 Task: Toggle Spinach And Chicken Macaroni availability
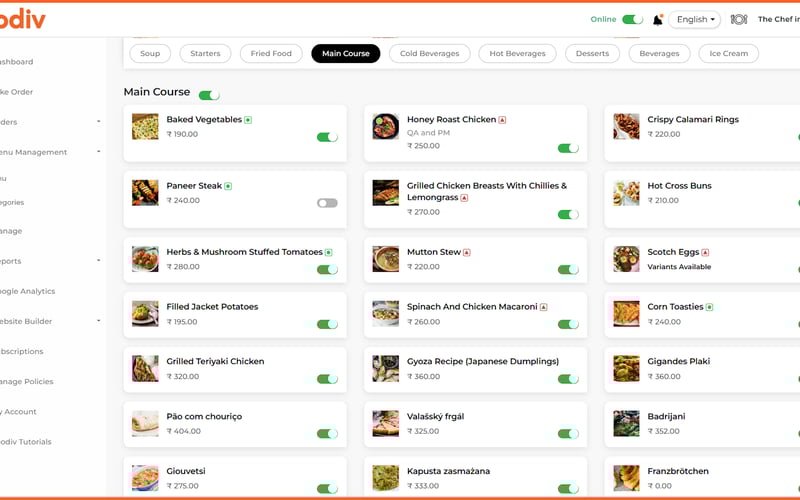click(x=568, y=324)
